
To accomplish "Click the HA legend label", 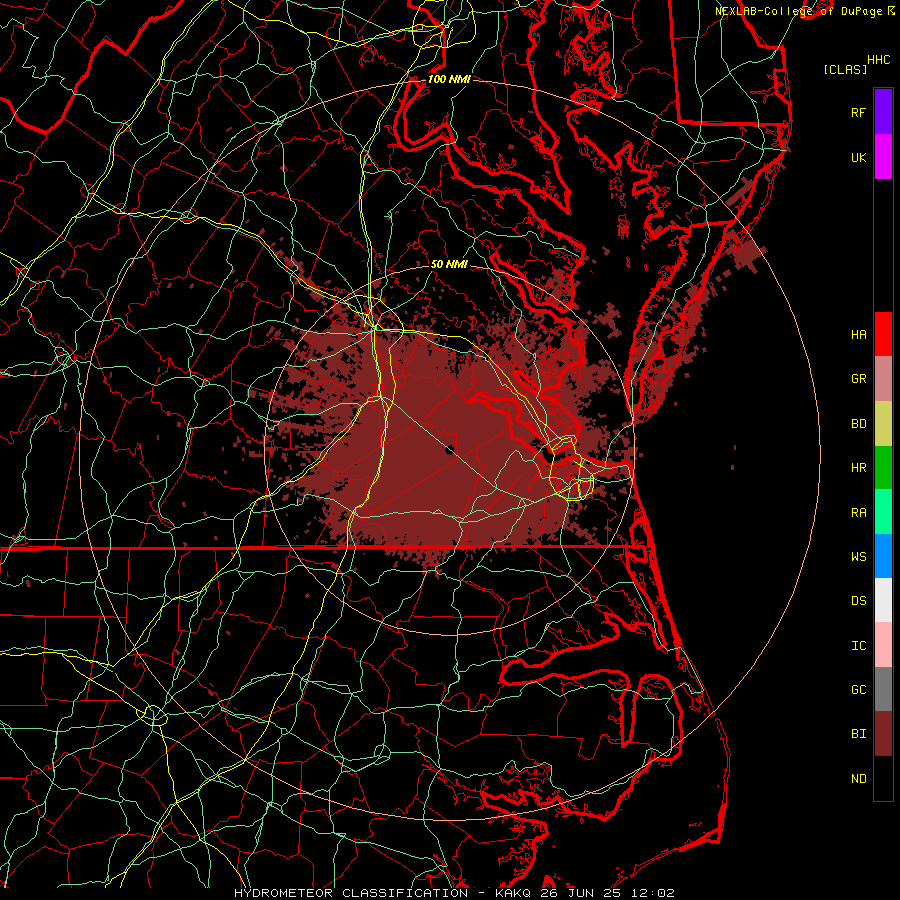I will [858, 335].
